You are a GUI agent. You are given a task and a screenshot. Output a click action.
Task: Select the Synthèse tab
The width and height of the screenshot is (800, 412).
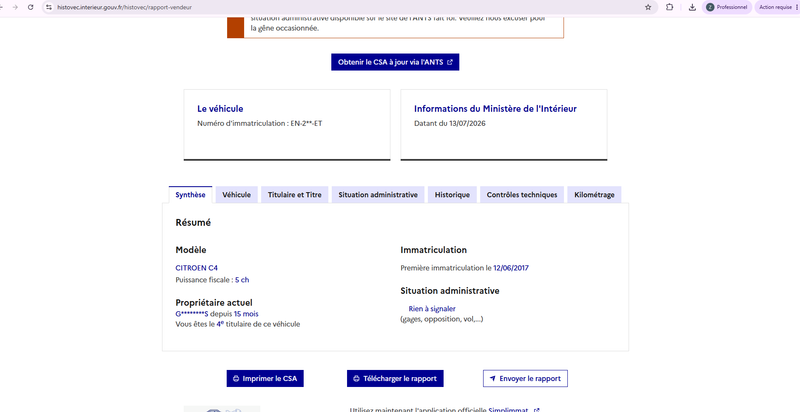point(190,195)
